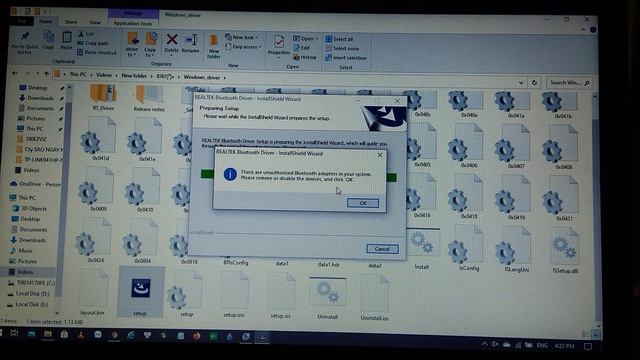Viewport: 640px width, 360px height.
Task: Click the setup progress bar in InstallShield
Action: click(x=299, y=176)
